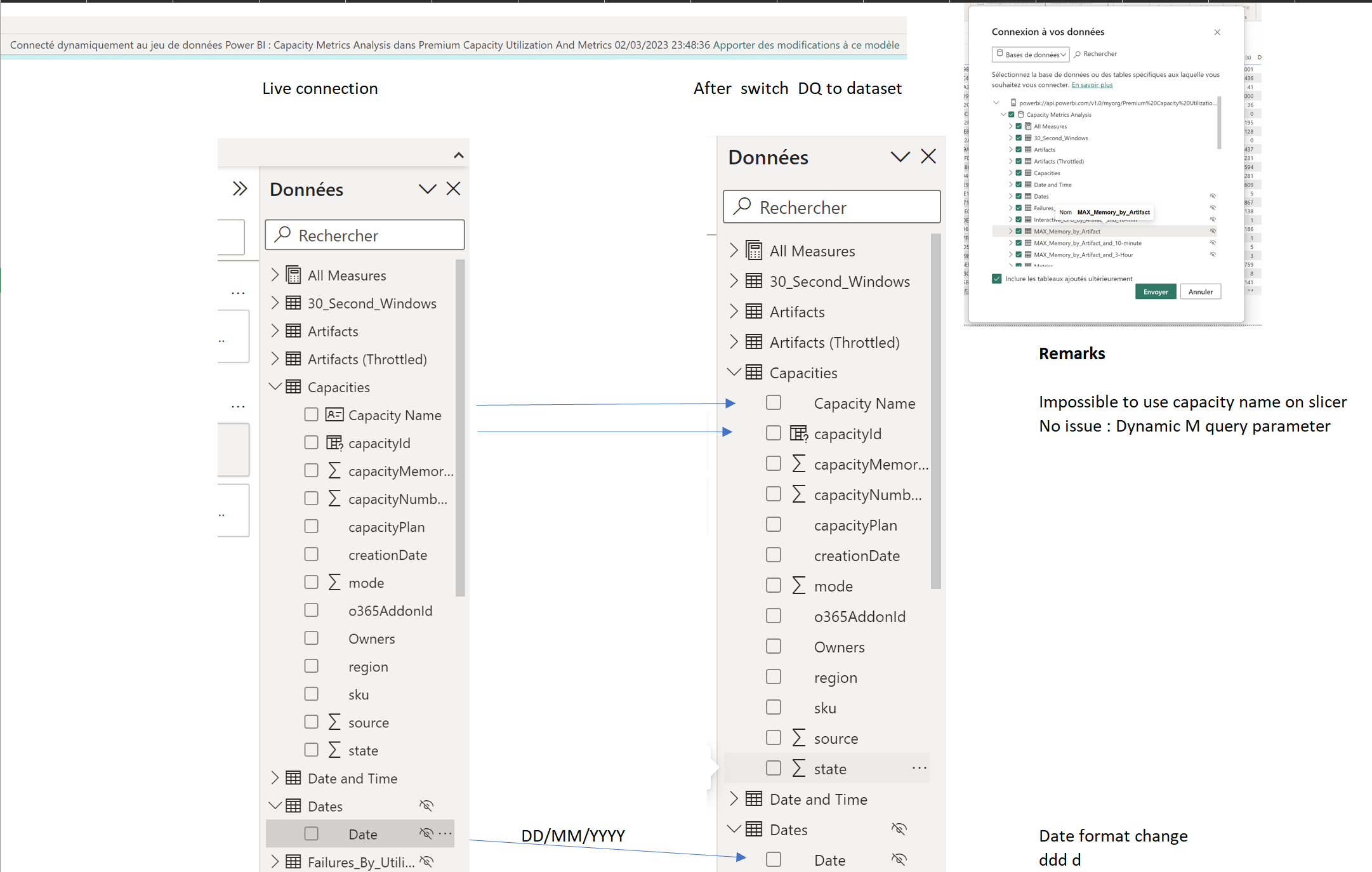Image resolution: width=1372 pixels, height=872 pixels.
Task: Expand Date and Time table in left panel
Action: coord(275,777)
